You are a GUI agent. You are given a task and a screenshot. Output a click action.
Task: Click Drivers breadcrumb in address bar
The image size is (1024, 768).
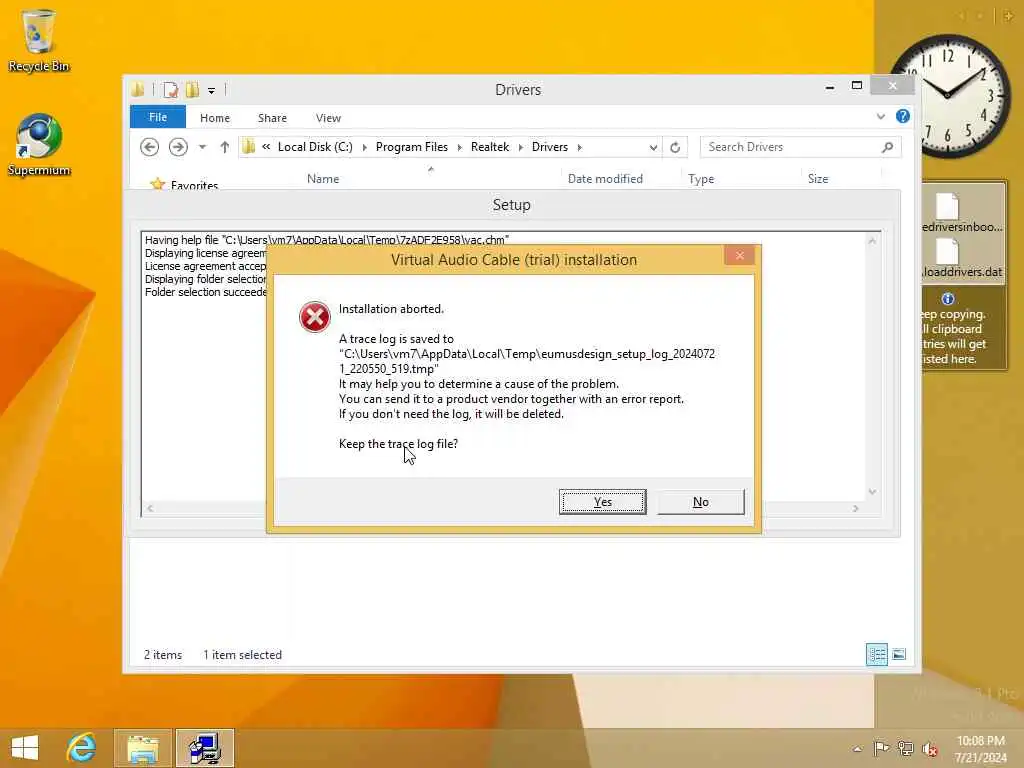click(550, 147)
